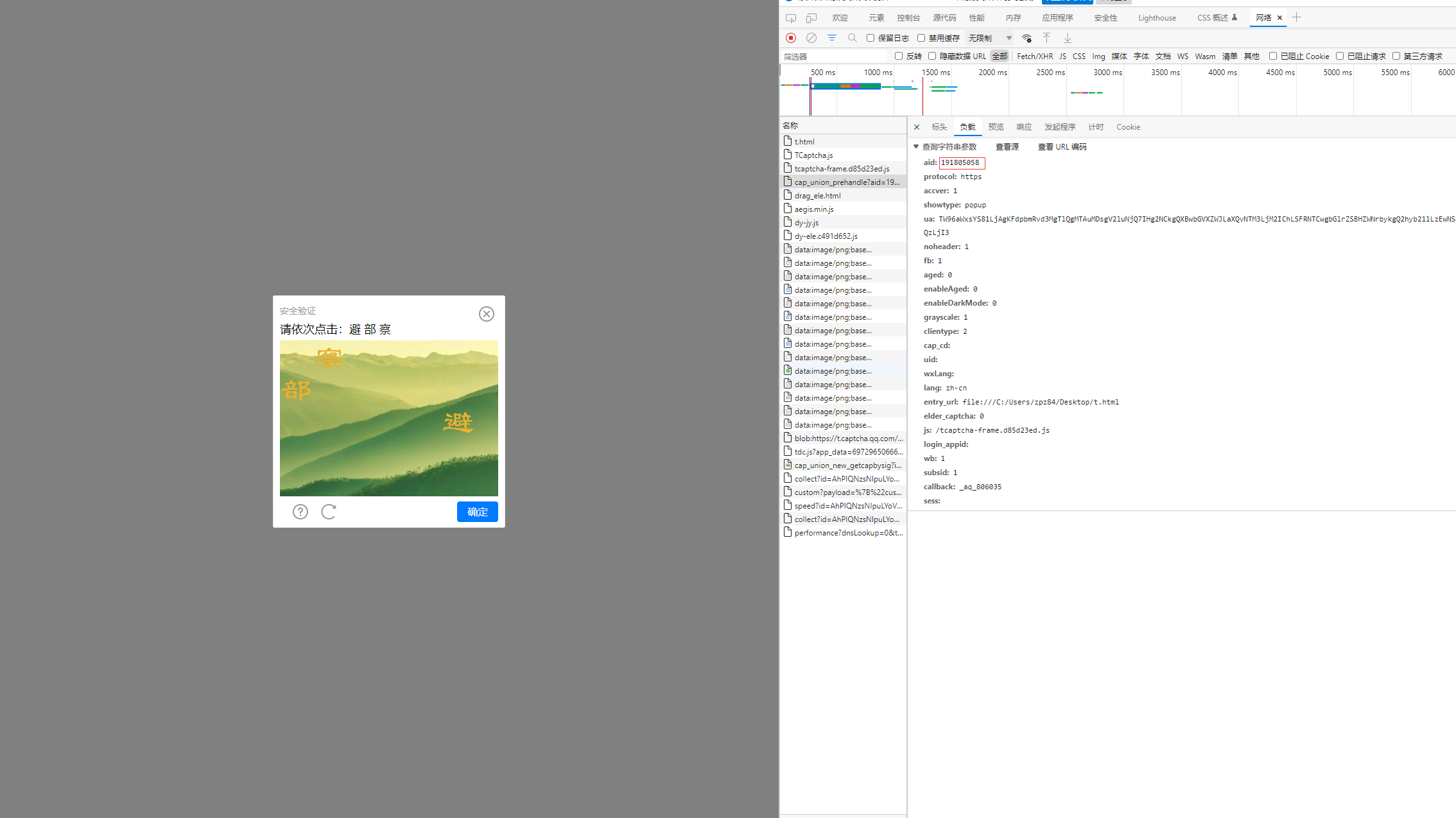Collapse the 查询字符串参数 section
Viewport: 1456px width, 818px height.
916,146
